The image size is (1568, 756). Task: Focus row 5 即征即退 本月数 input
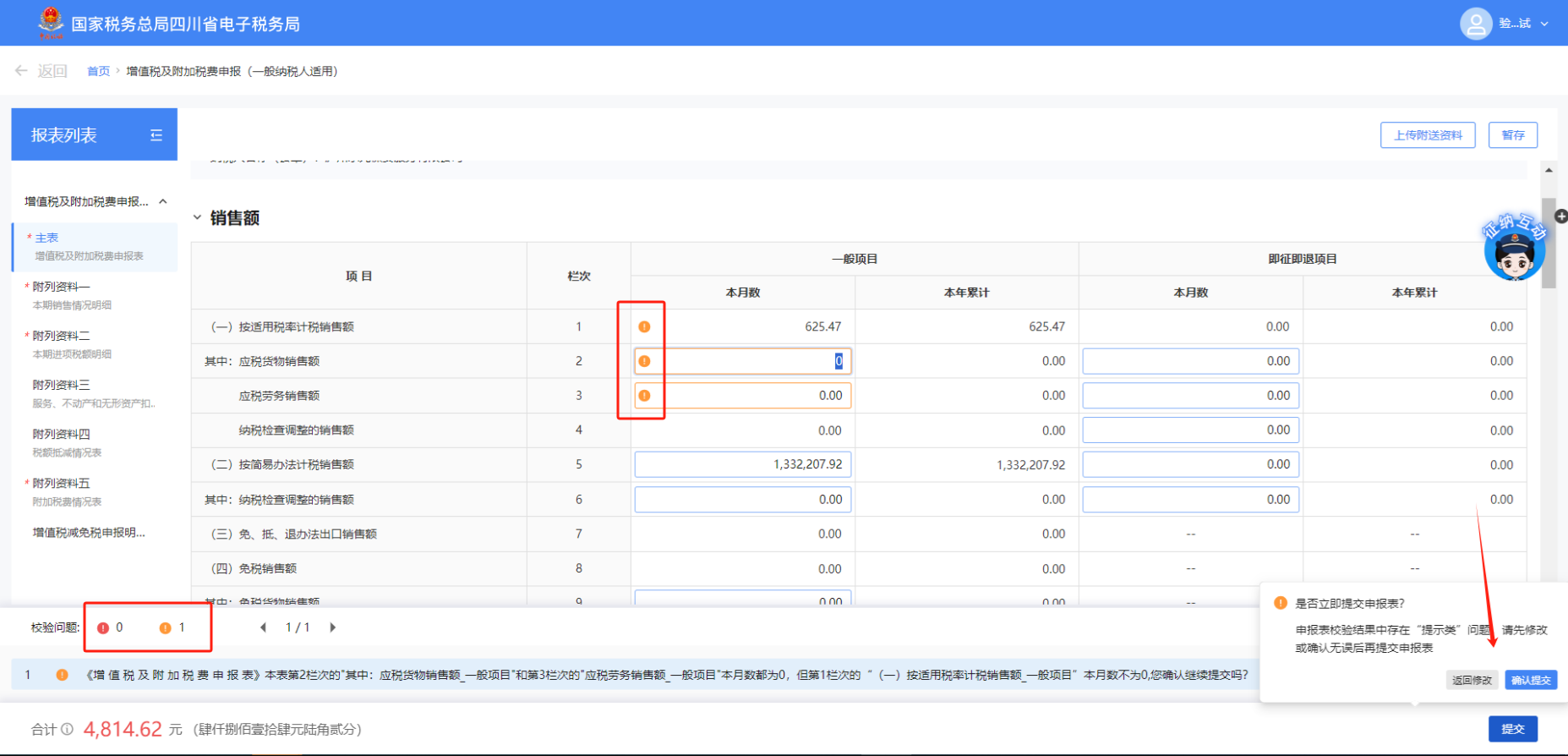(1191, 464)
